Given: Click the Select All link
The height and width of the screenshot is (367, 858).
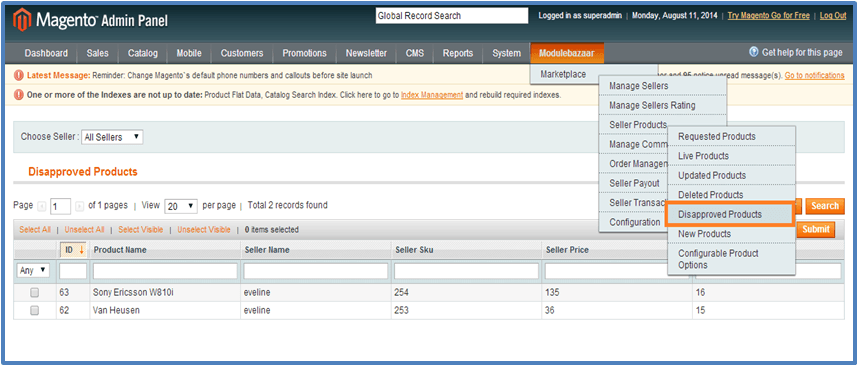Looking at the screenshot, I should [34, 230].
